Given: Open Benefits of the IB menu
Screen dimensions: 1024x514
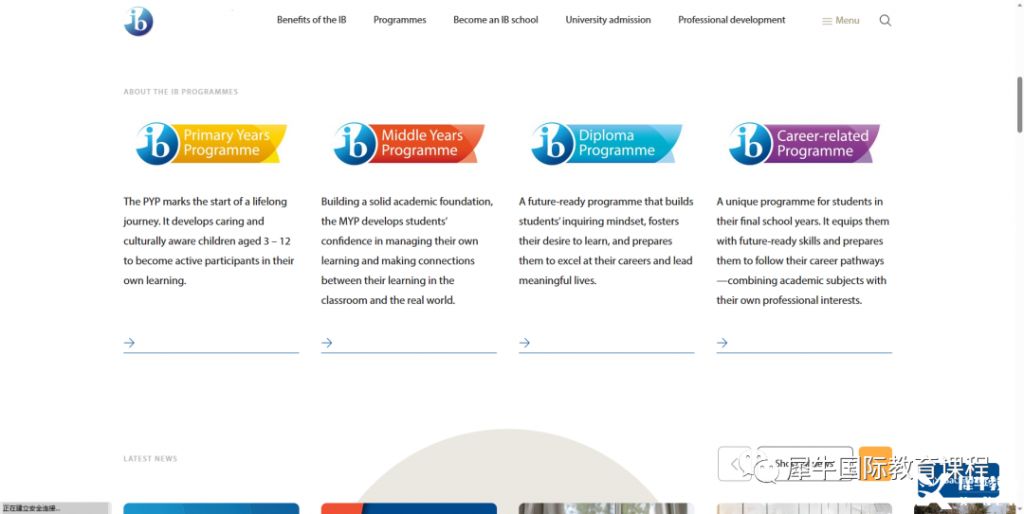Looking at the screenshot, I should 312,20.
